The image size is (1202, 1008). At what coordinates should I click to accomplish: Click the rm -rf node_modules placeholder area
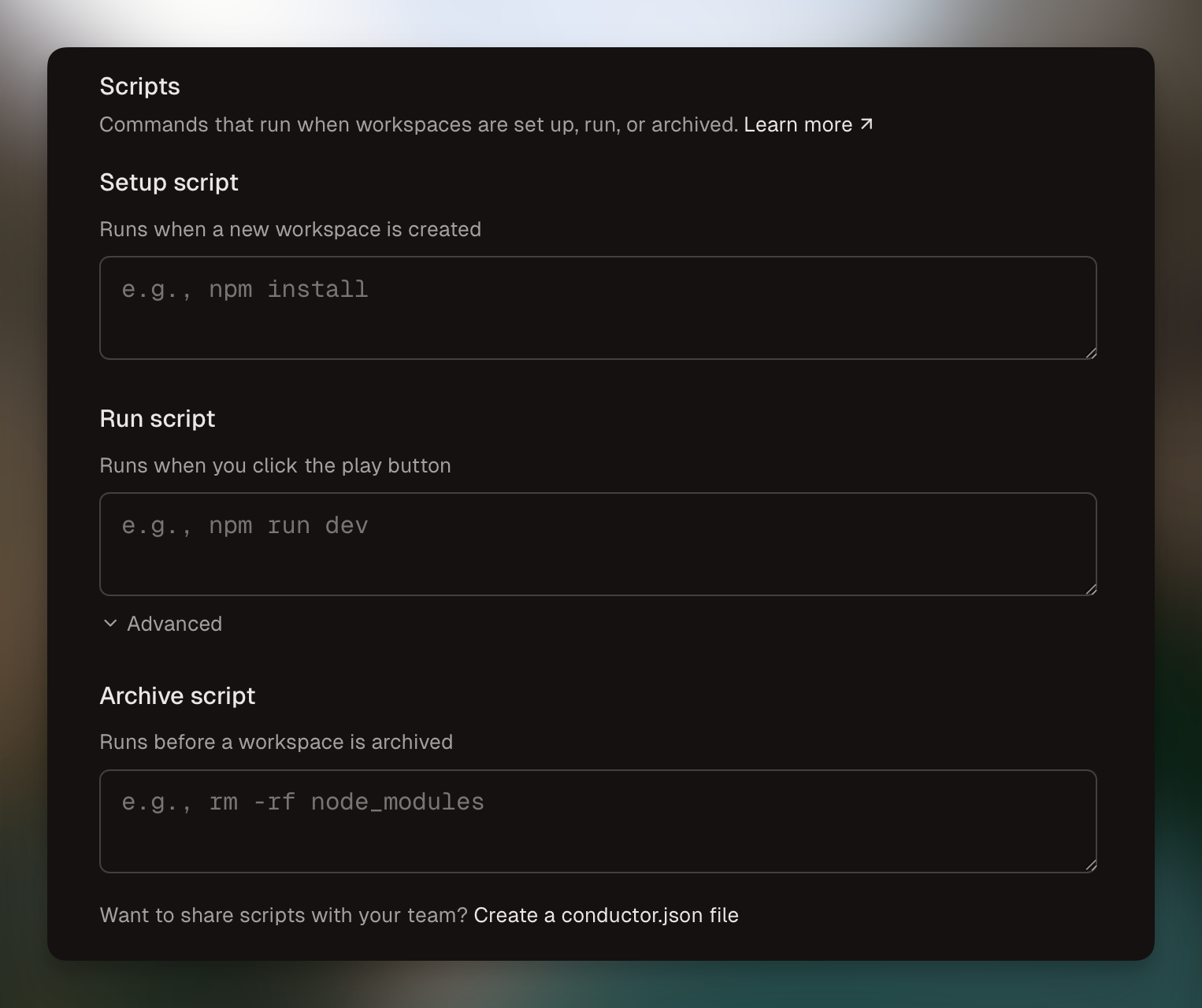[x=598, y=821]
